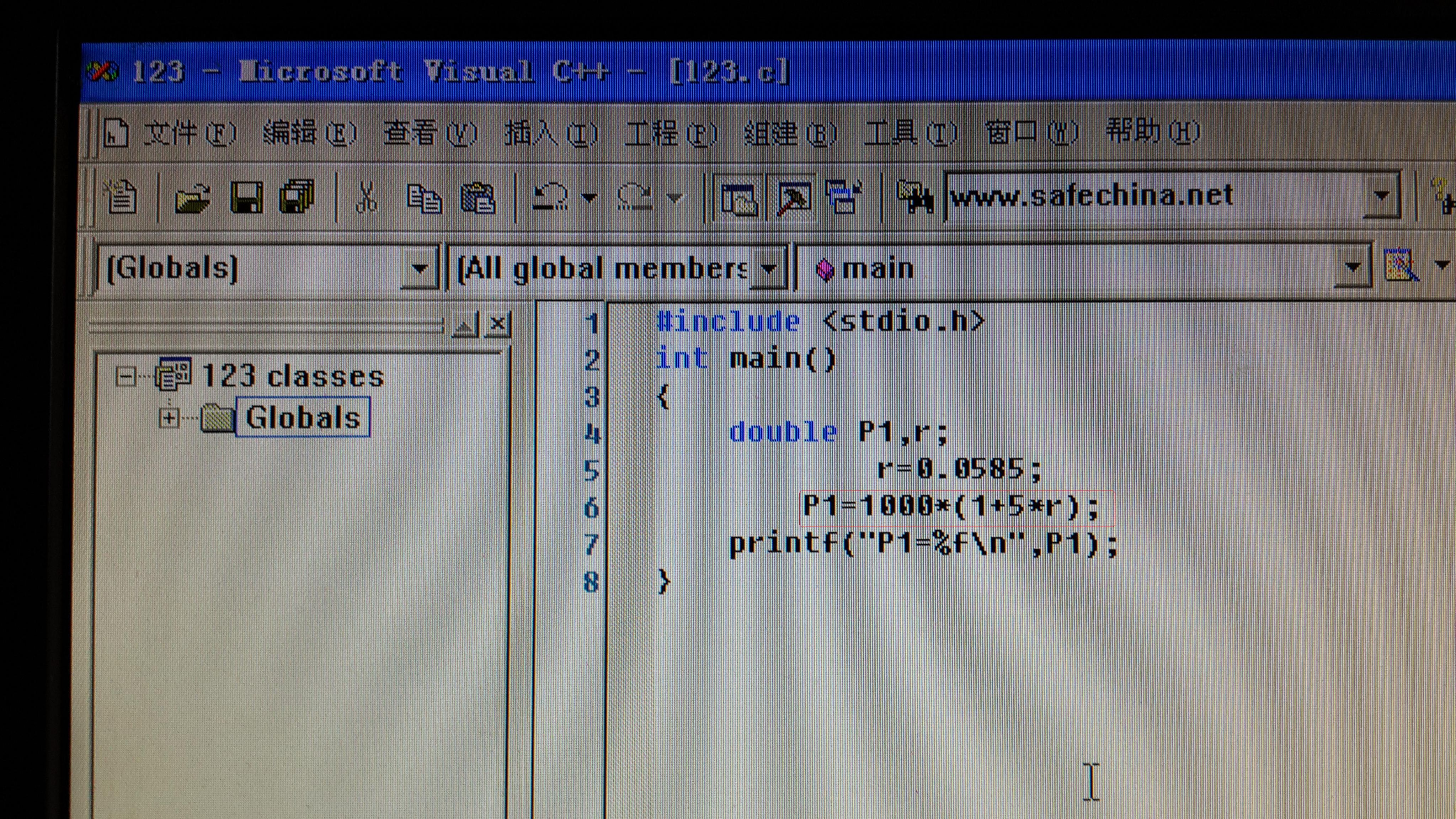
Task: Cut selection with the scissors icon
Action: (366, 198)
